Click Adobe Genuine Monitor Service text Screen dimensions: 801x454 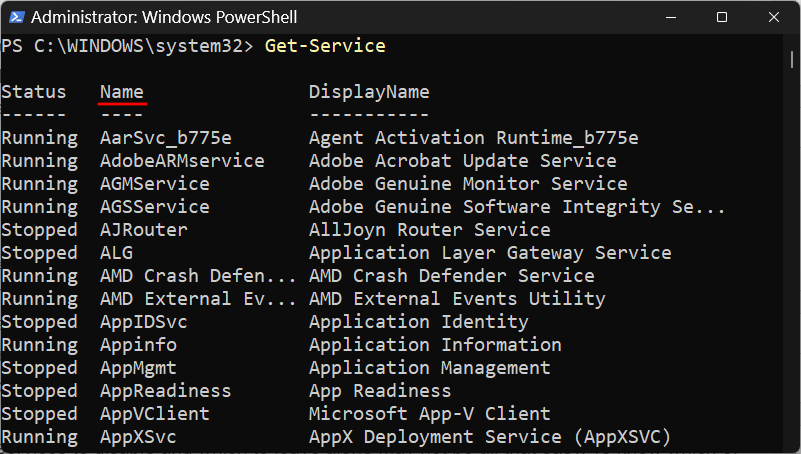click(x=467, y=184)
